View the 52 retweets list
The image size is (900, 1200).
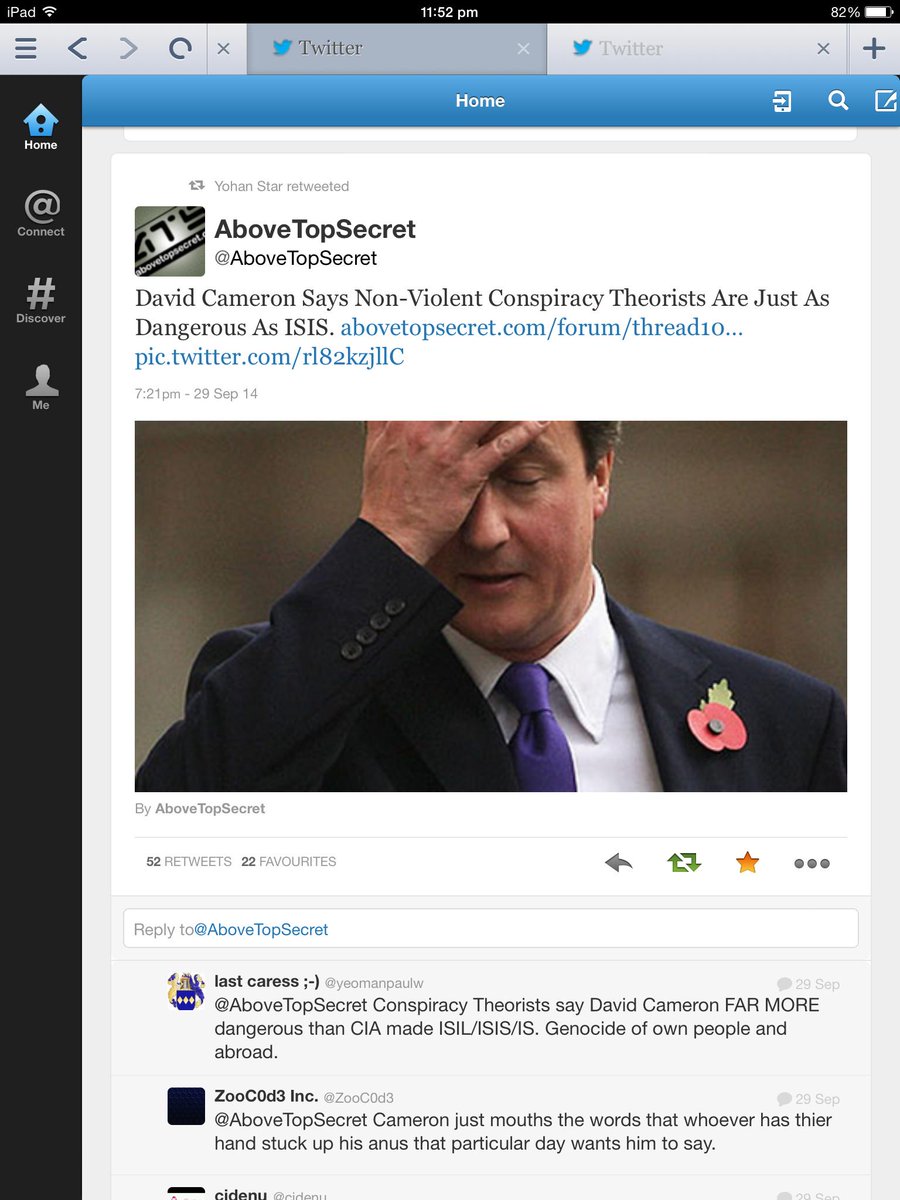[189, 861]
